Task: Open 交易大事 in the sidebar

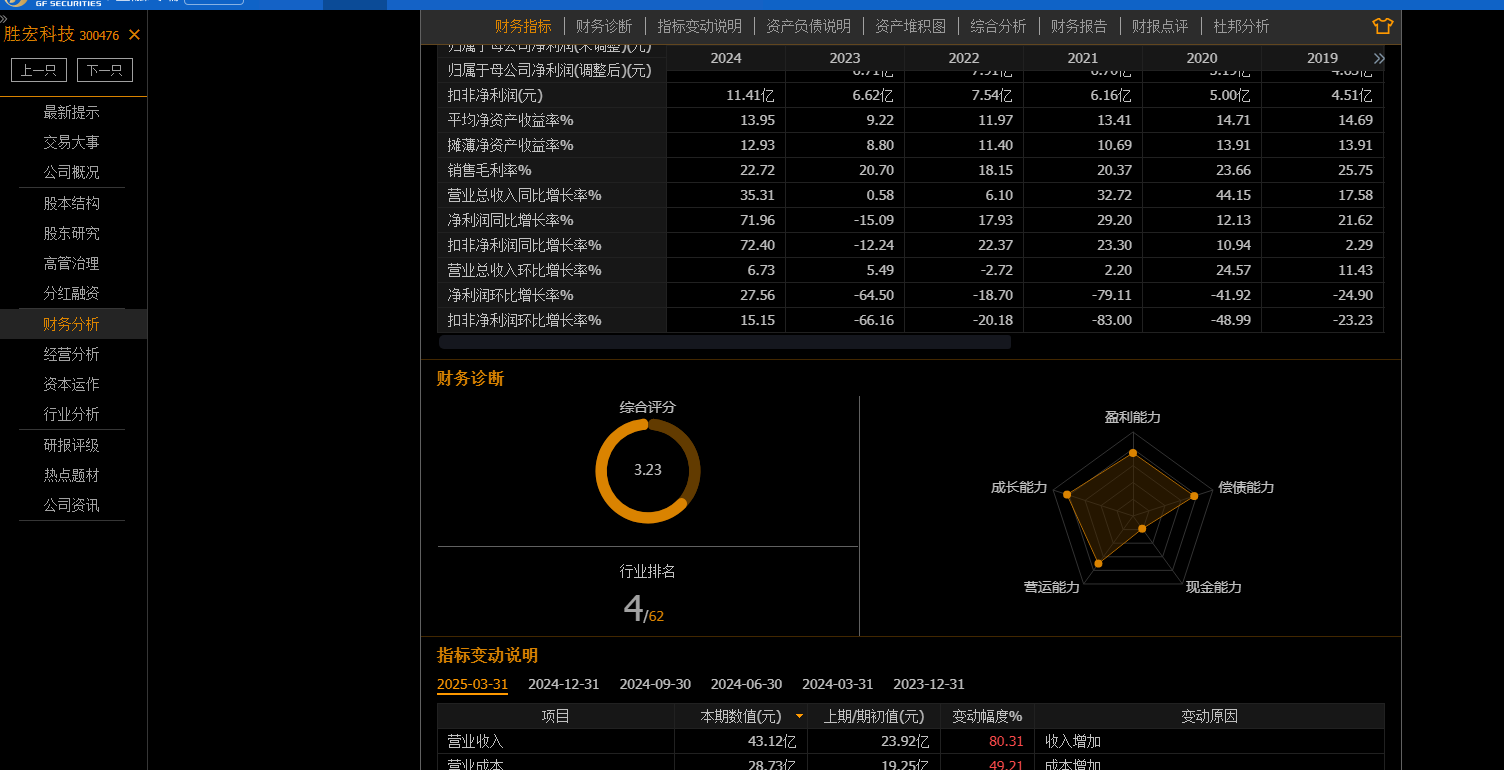Action: pyautogui.click(x=71, y=142)
